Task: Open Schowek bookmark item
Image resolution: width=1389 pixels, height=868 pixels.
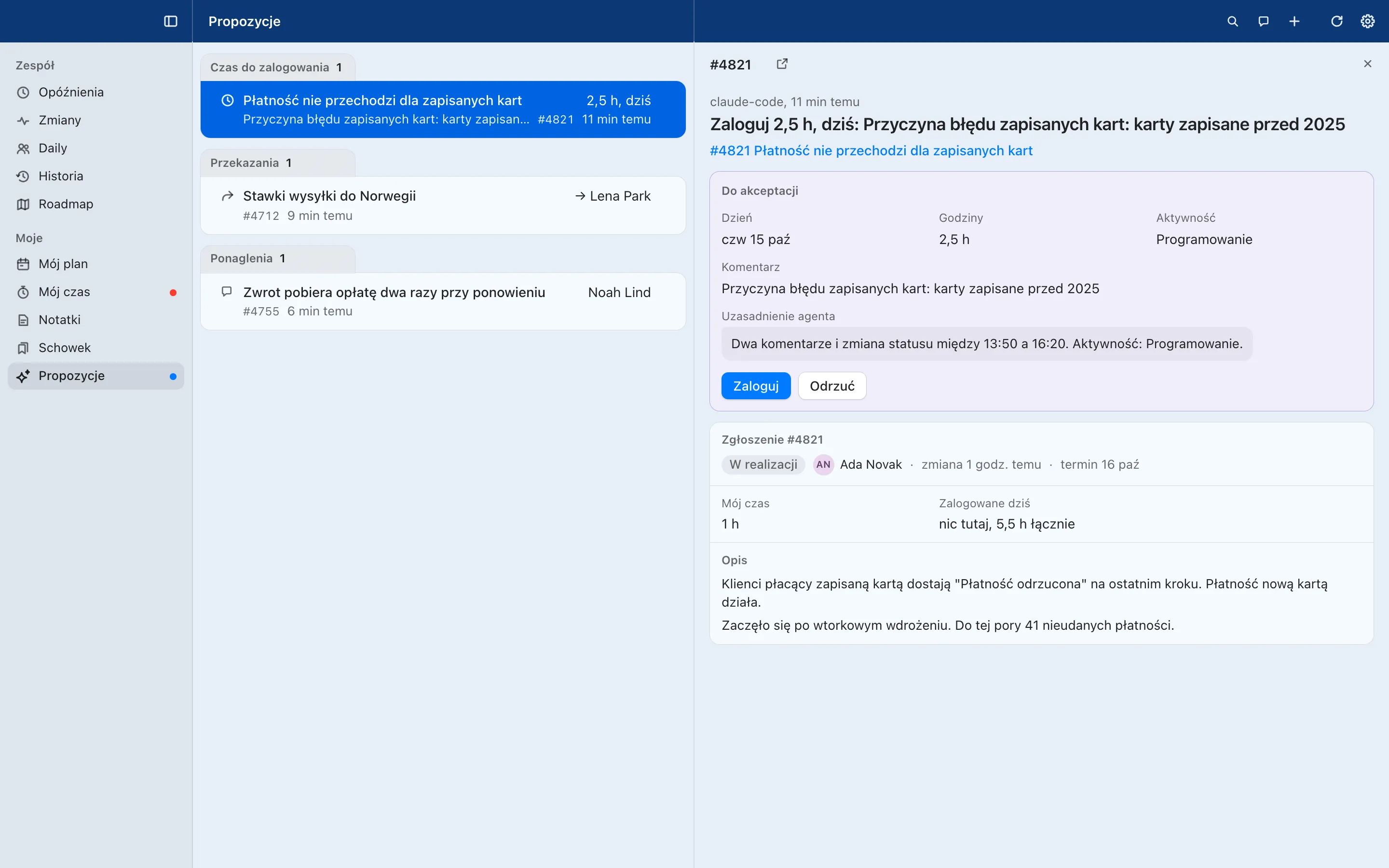Action: pyautogui.click(x=96, y=348)
